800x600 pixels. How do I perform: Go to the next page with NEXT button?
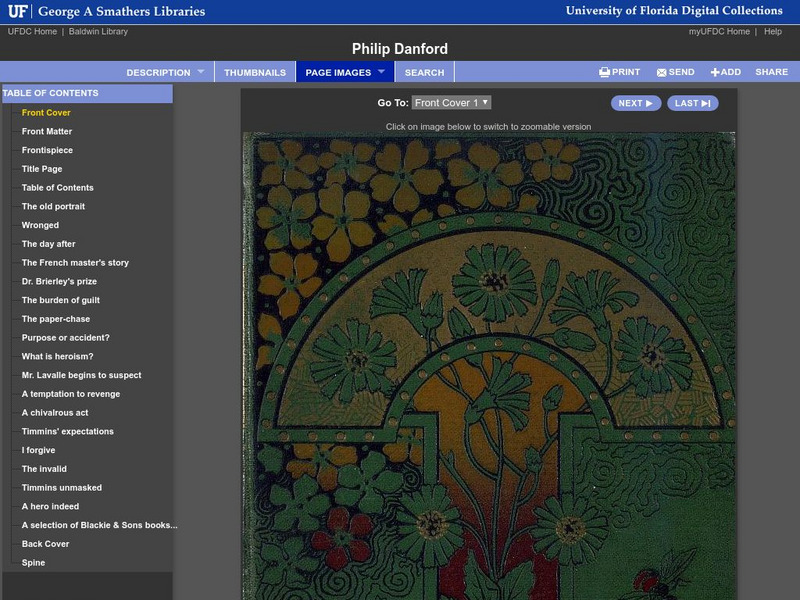(635, 103)
